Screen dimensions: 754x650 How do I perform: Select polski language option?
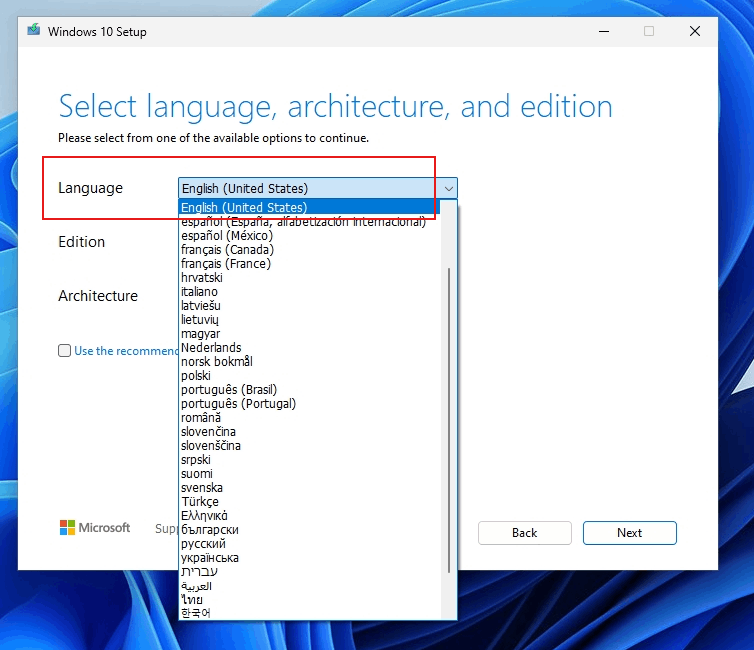pos(309,375)
